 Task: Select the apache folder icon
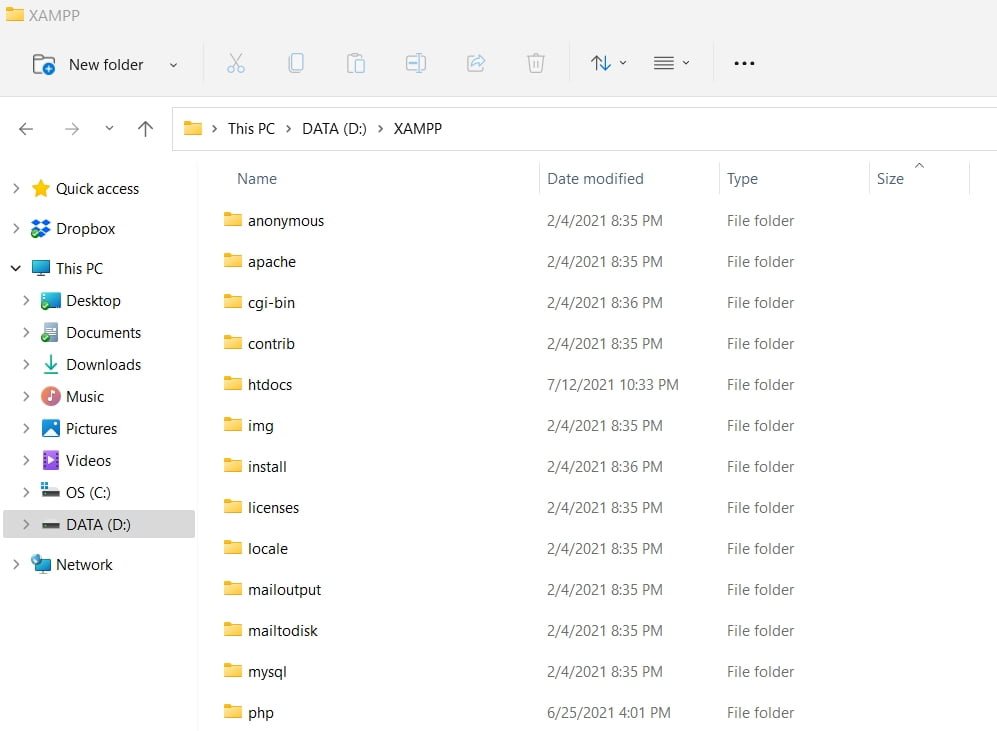233,261
